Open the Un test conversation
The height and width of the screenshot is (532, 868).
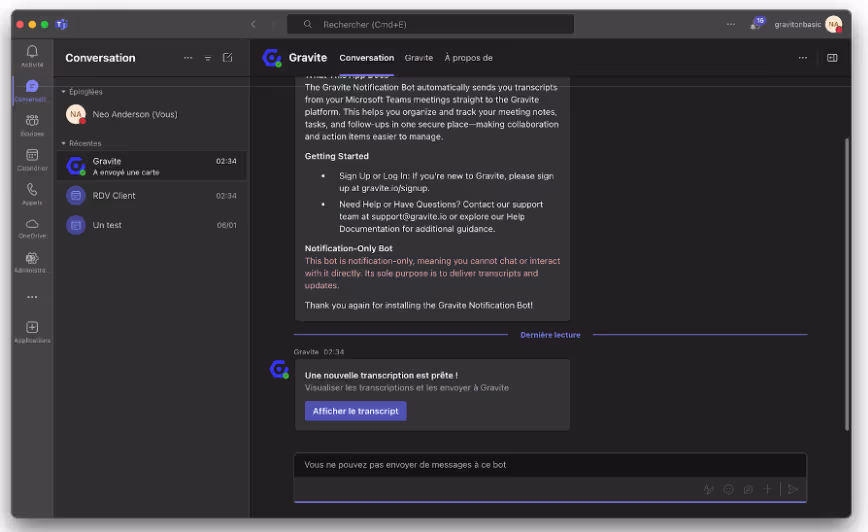click(x=151, y=225)
